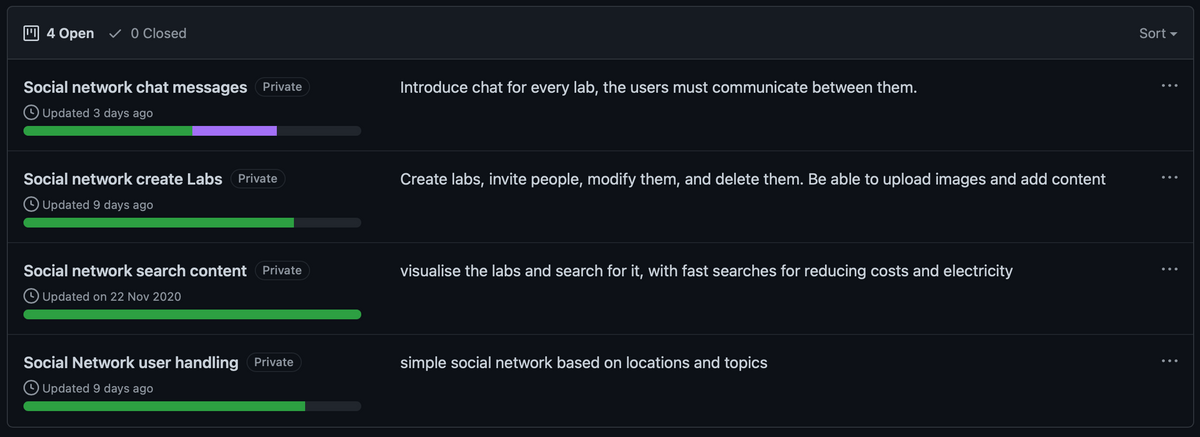
Task: Click the clock icon beside Updated on 22 Nov 2020
Action: click(x=31, y=296)
